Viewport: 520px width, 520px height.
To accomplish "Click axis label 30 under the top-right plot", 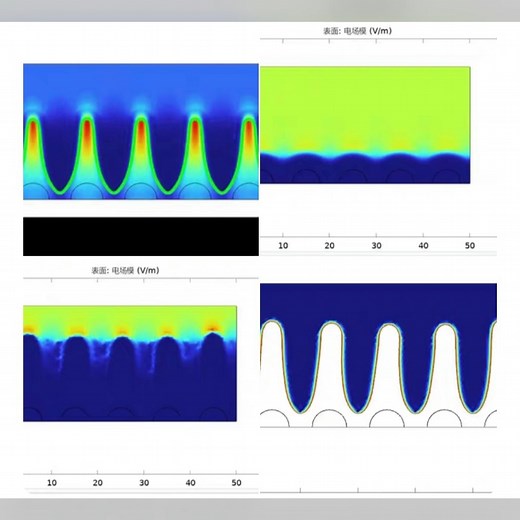I will tap(376, 246).
